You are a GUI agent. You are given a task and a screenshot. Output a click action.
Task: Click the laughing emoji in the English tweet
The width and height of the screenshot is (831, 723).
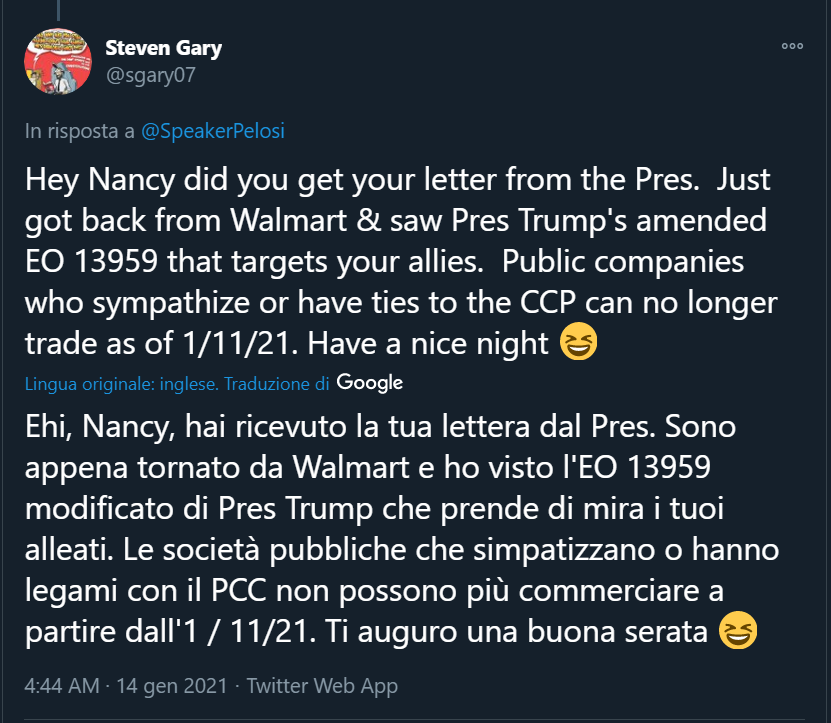pos(580,345)
